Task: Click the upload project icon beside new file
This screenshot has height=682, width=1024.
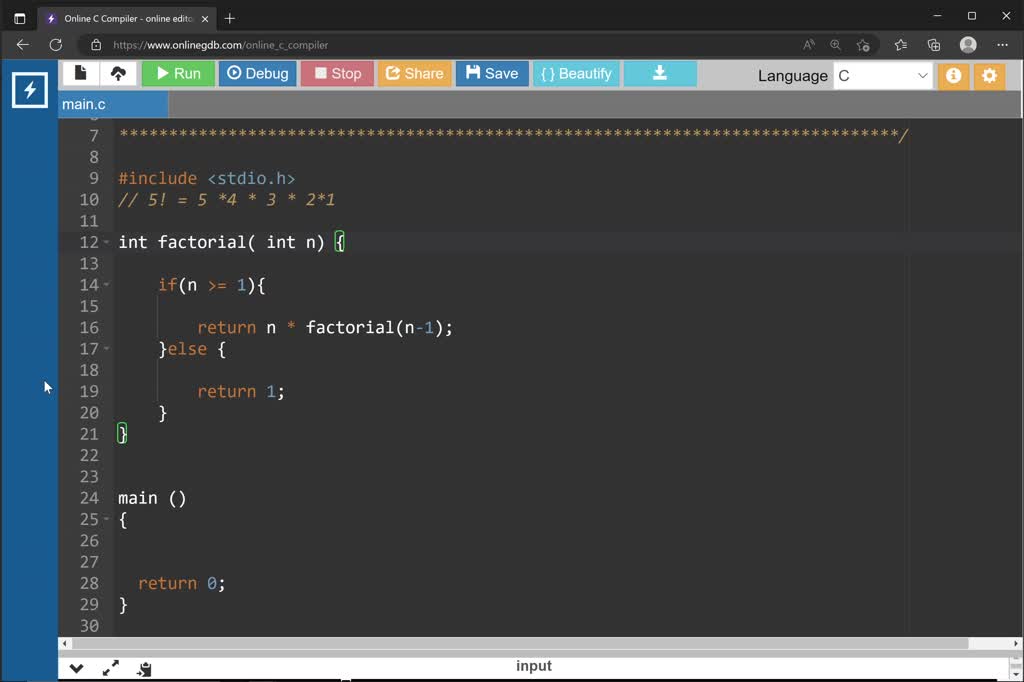Action: (x=119, y=72)
